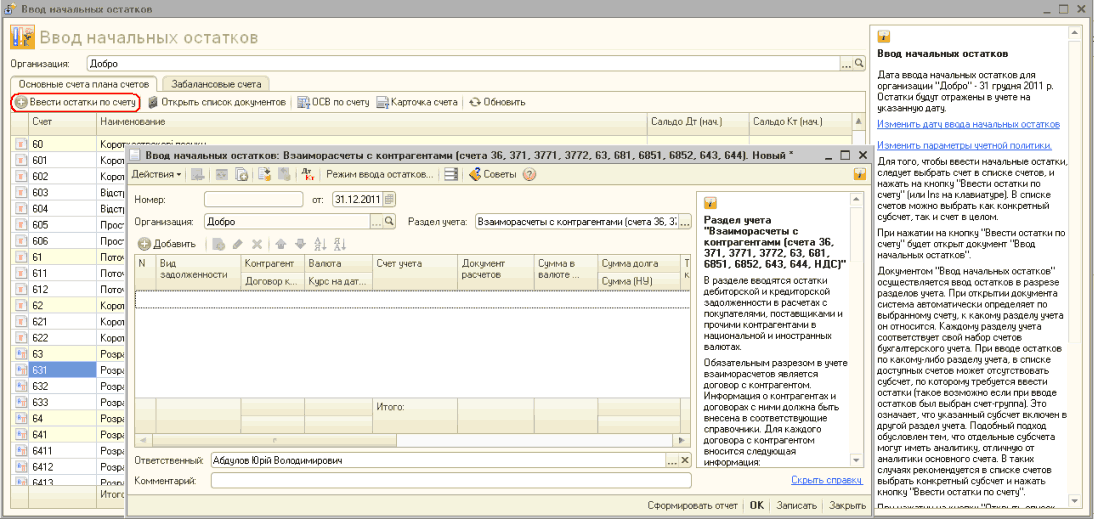
Task: Select account row '601'
Action: click(63, 160)
